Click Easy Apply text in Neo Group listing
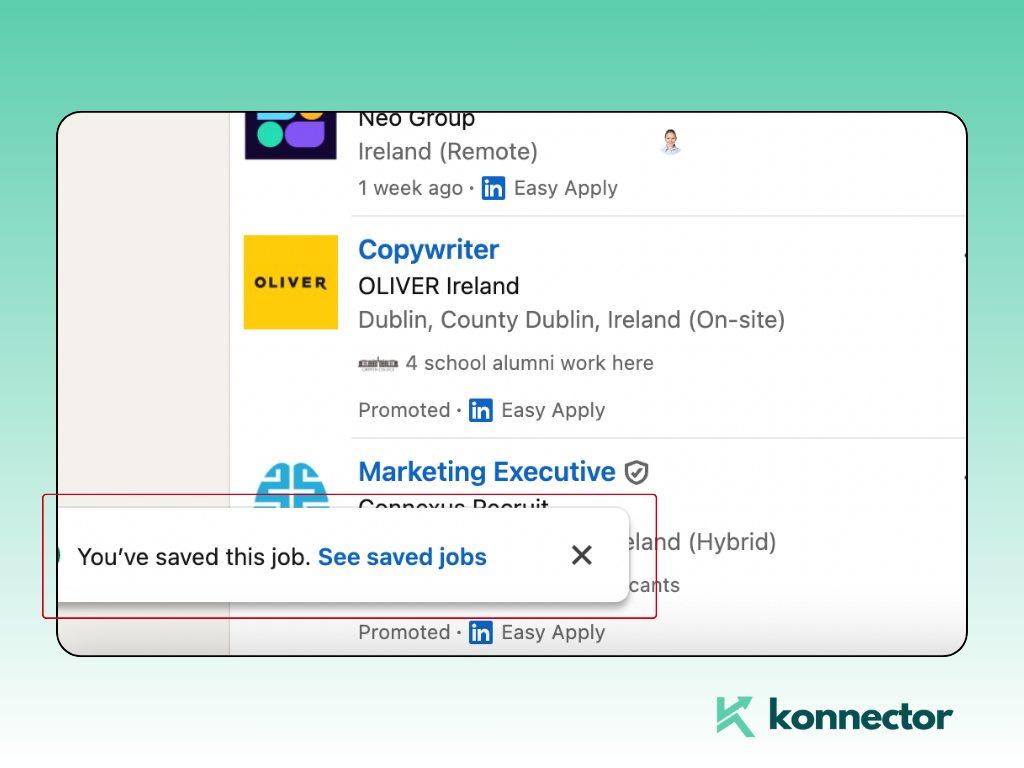 click(566, 189)
